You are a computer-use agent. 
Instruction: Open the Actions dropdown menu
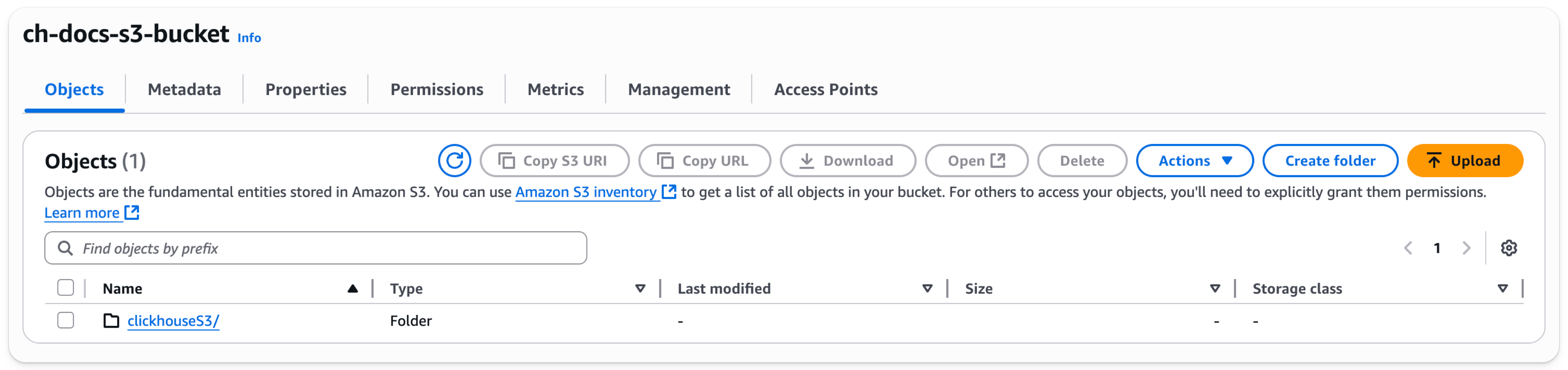pos(1194,160)
